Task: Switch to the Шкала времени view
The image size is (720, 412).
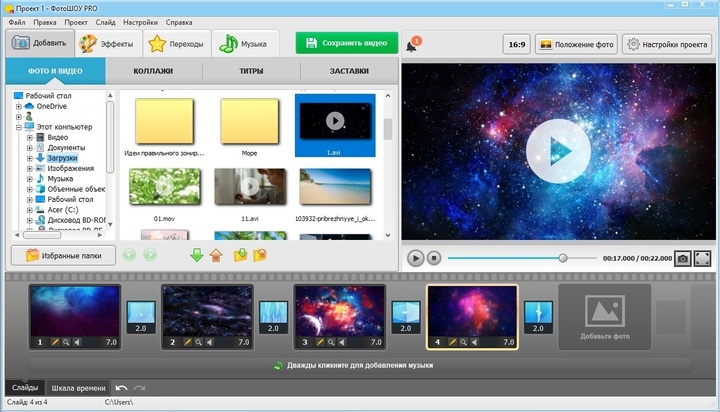Action: tap(79, 388)
